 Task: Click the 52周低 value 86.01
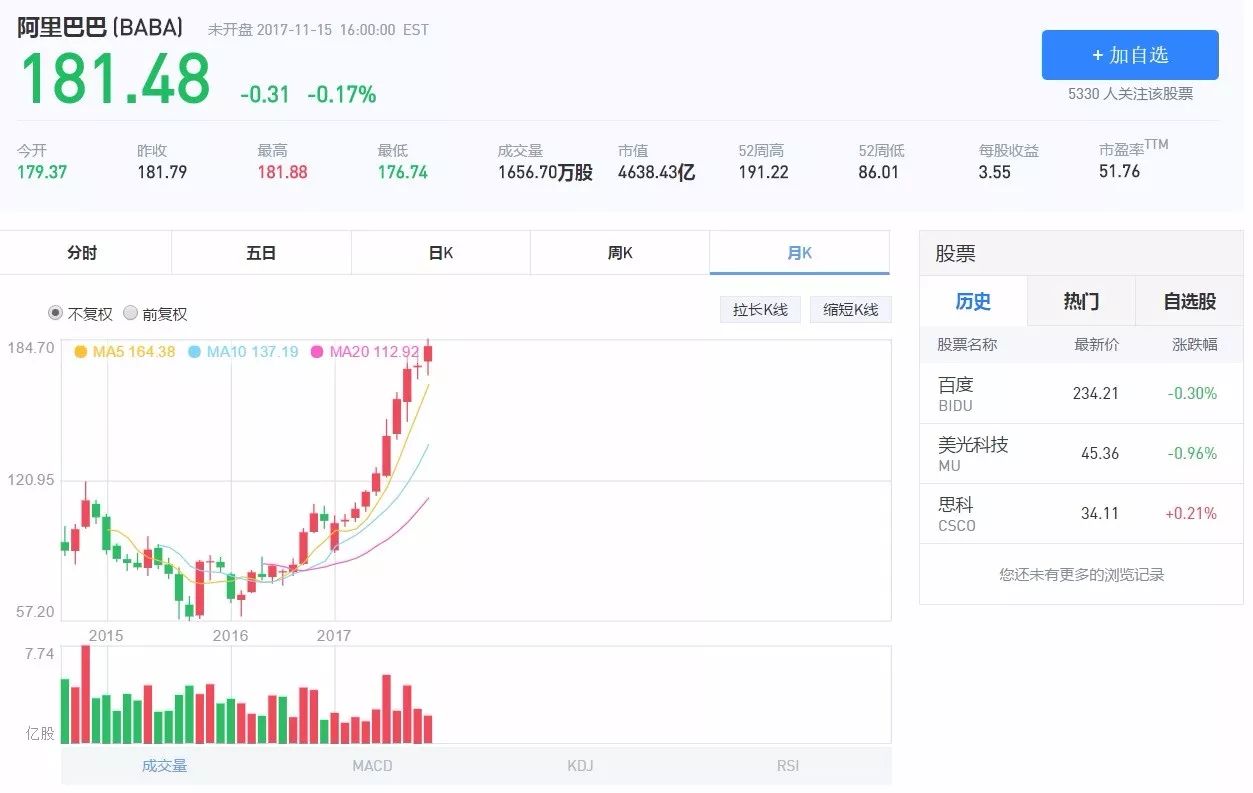pos(879,172)
